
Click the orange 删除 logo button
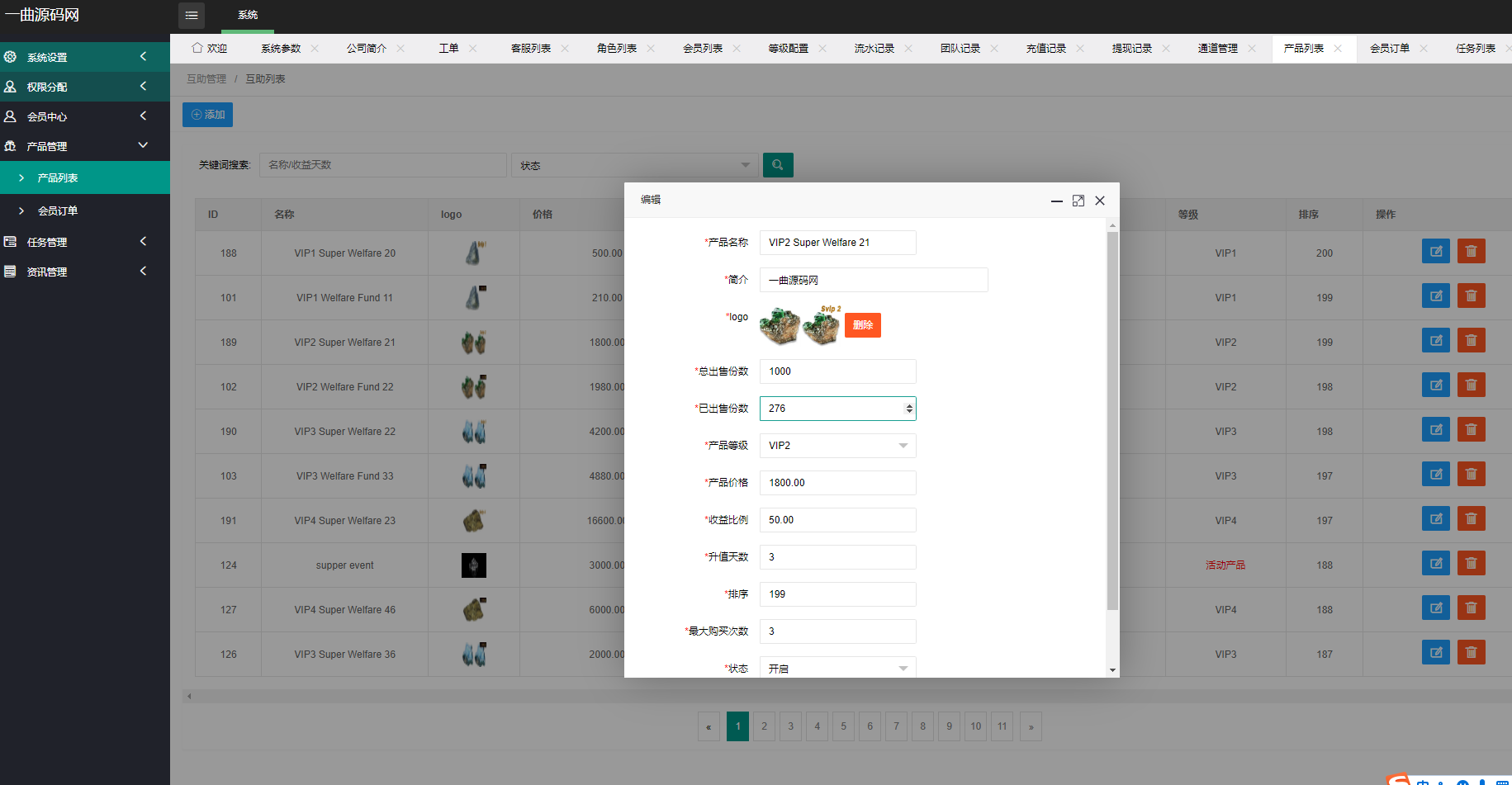(862, 325)
